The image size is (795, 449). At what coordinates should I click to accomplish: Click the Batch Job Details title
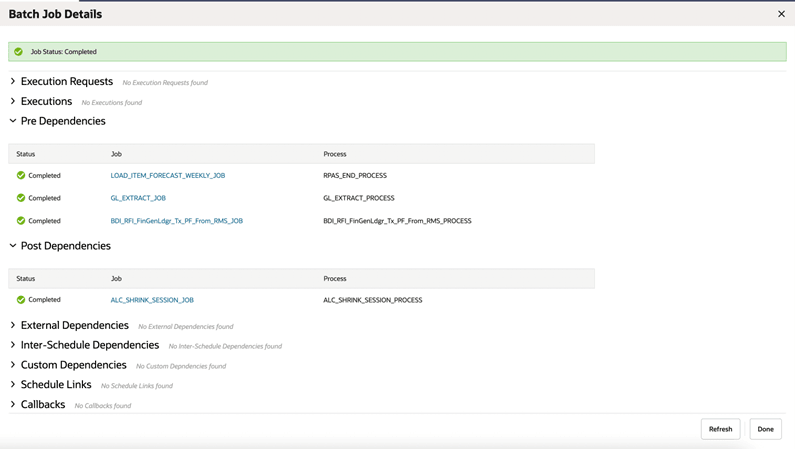[x=55, y=14]
